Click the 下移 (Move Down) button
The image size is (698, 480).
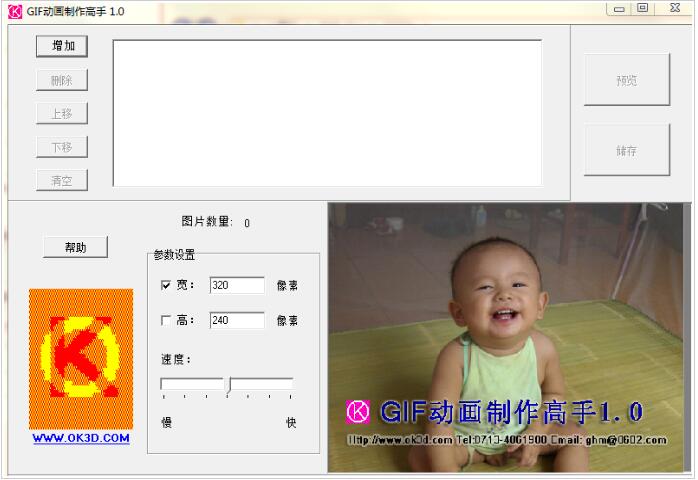[62, 147]
